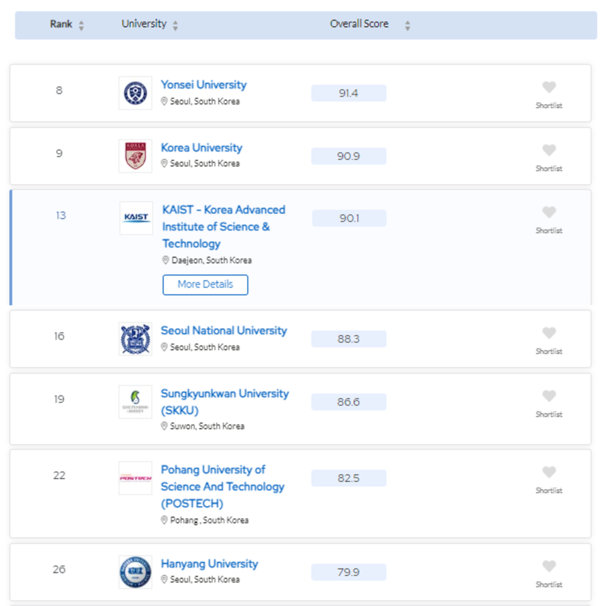The width and height of the screenshot is (600, 606).
Task: Sort by University name column arrows
Action: (x=176, y=25)
